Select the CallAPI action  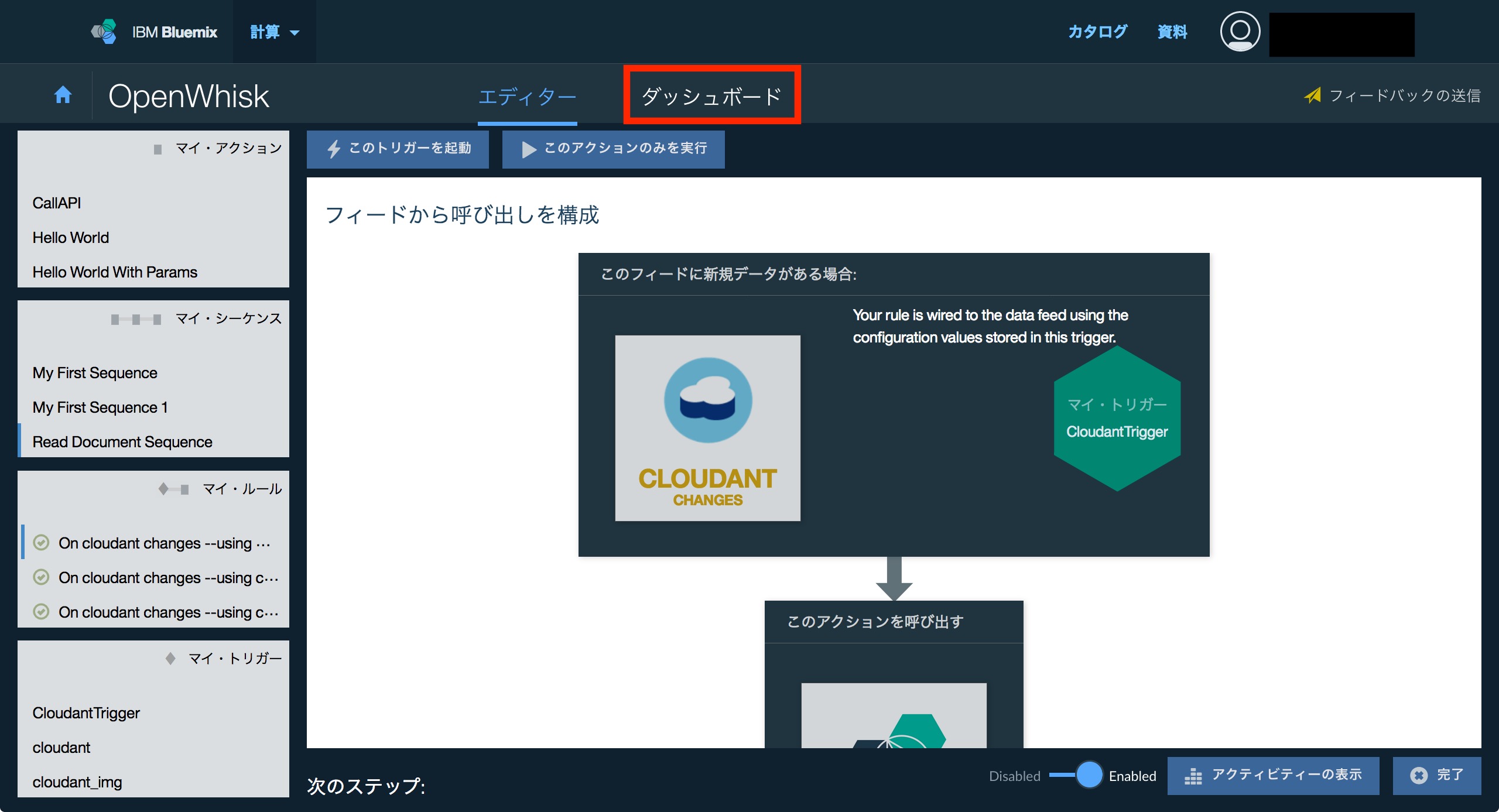57,203
